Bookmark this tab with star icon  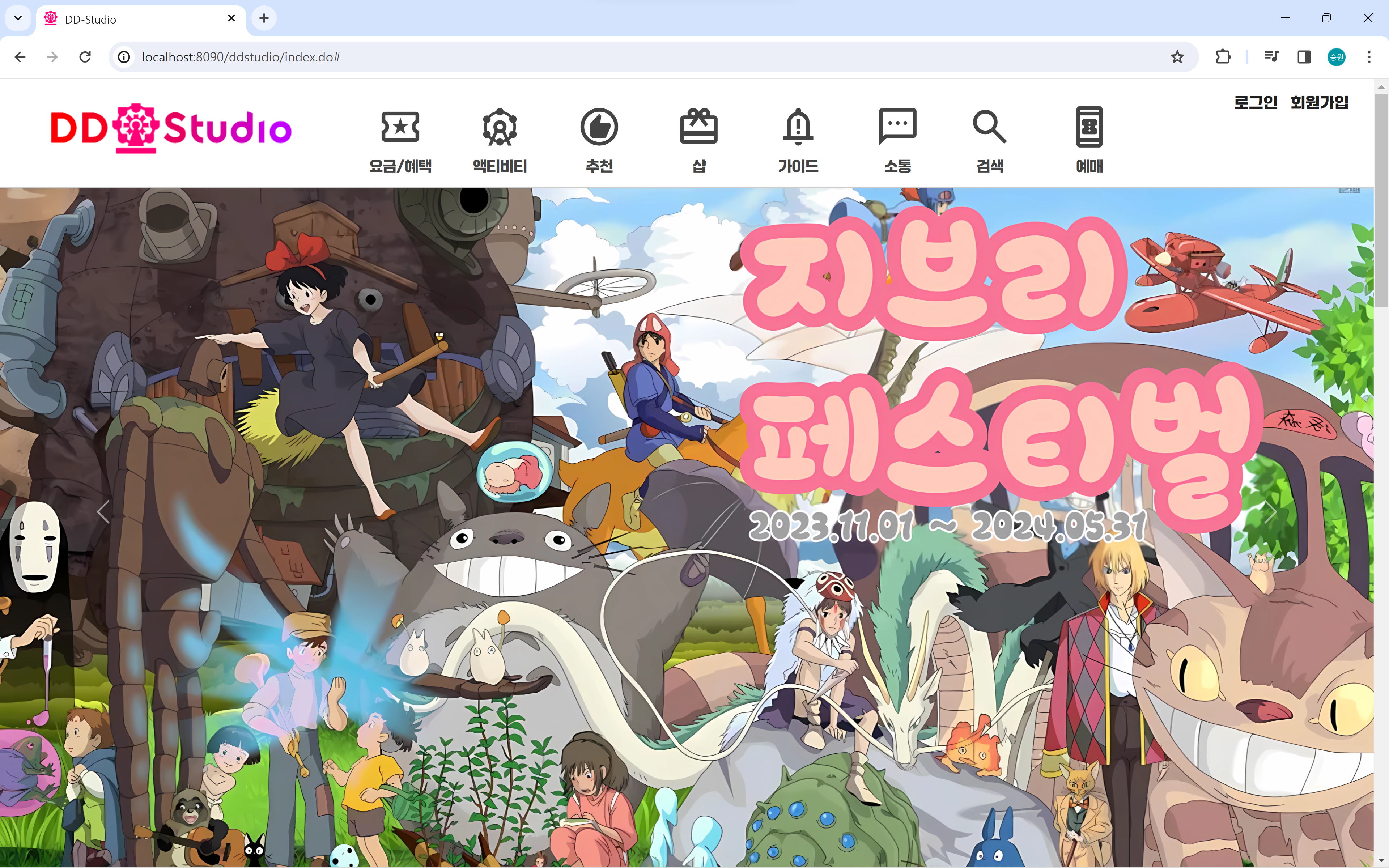point(1177,57)
